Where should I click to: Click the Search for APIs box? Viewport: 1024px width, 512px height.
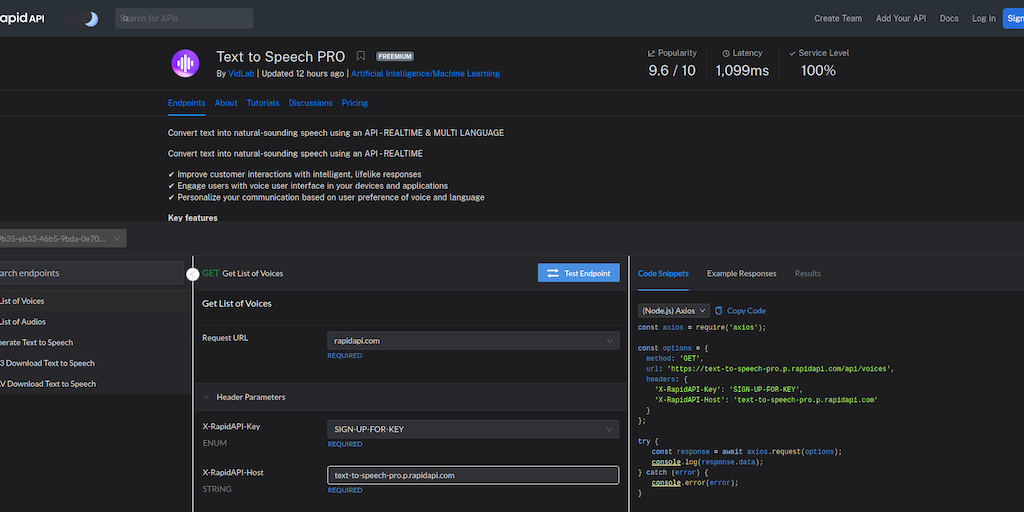185,18
